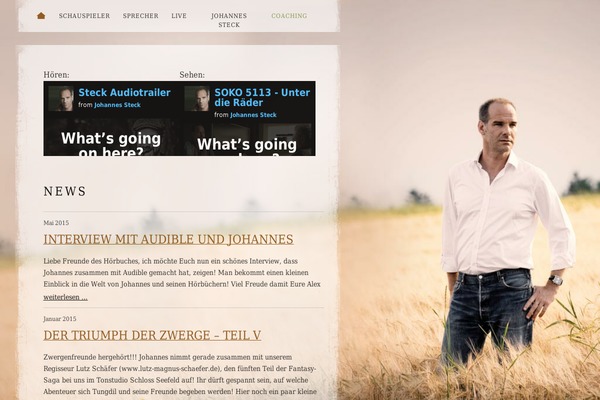Screen dimensions: 600x400
Task: Click the left 'What's going on here?' embed message
Action: click(111, 144)
